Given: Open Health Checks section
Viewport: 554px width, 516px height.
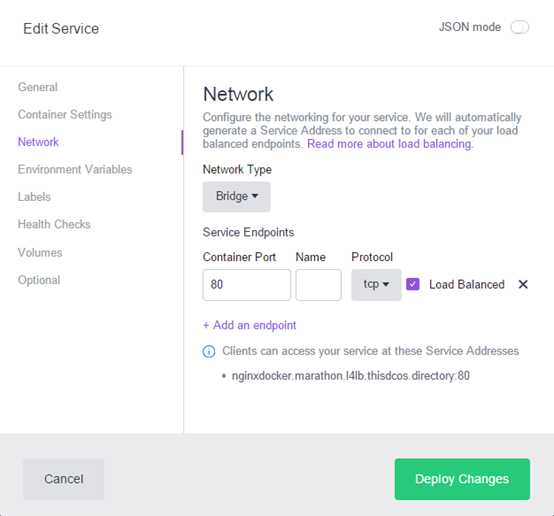Looking at the screenshot, I should (54, 224).
